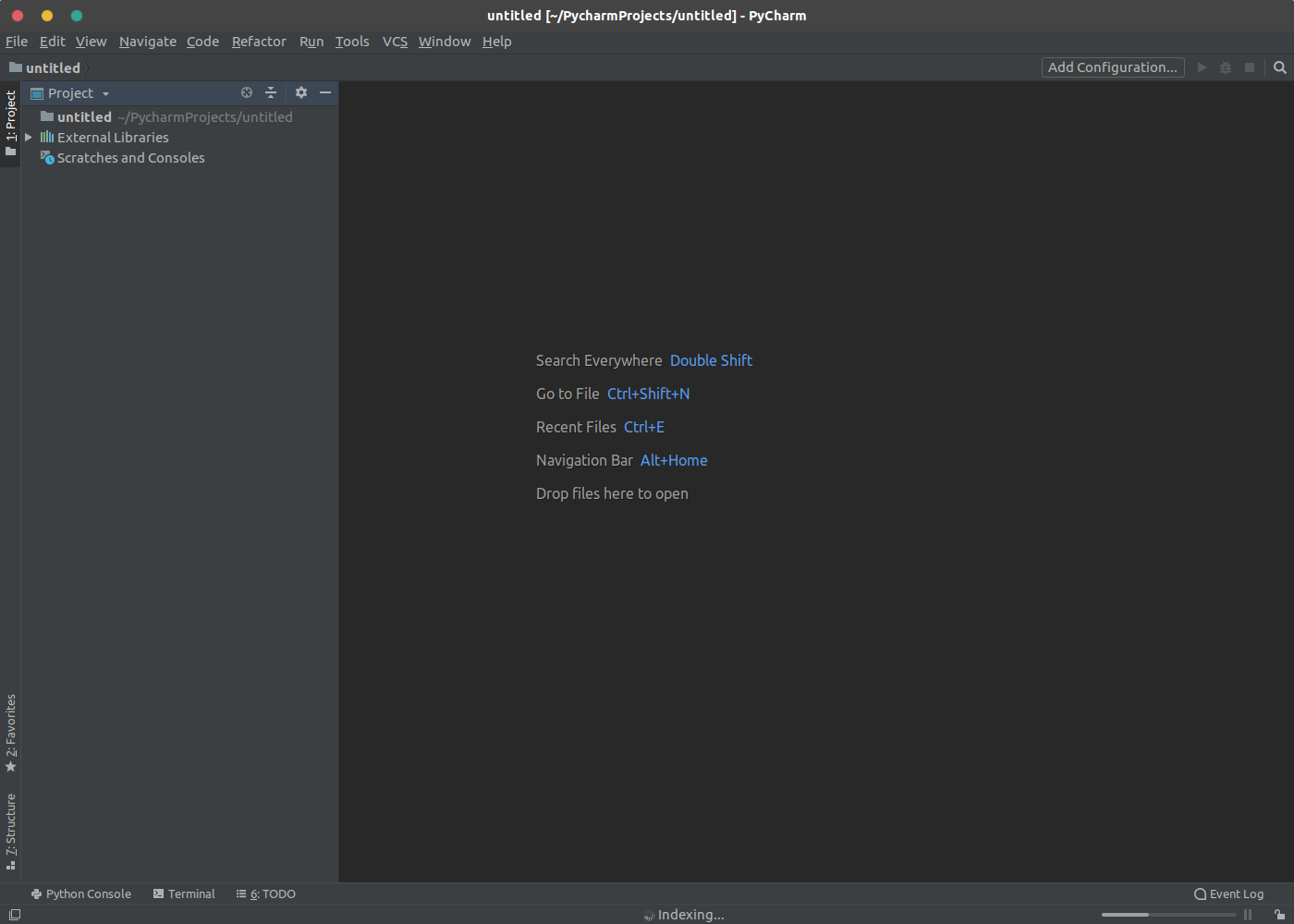Click the Alt+Home shortcut hint

674,460
